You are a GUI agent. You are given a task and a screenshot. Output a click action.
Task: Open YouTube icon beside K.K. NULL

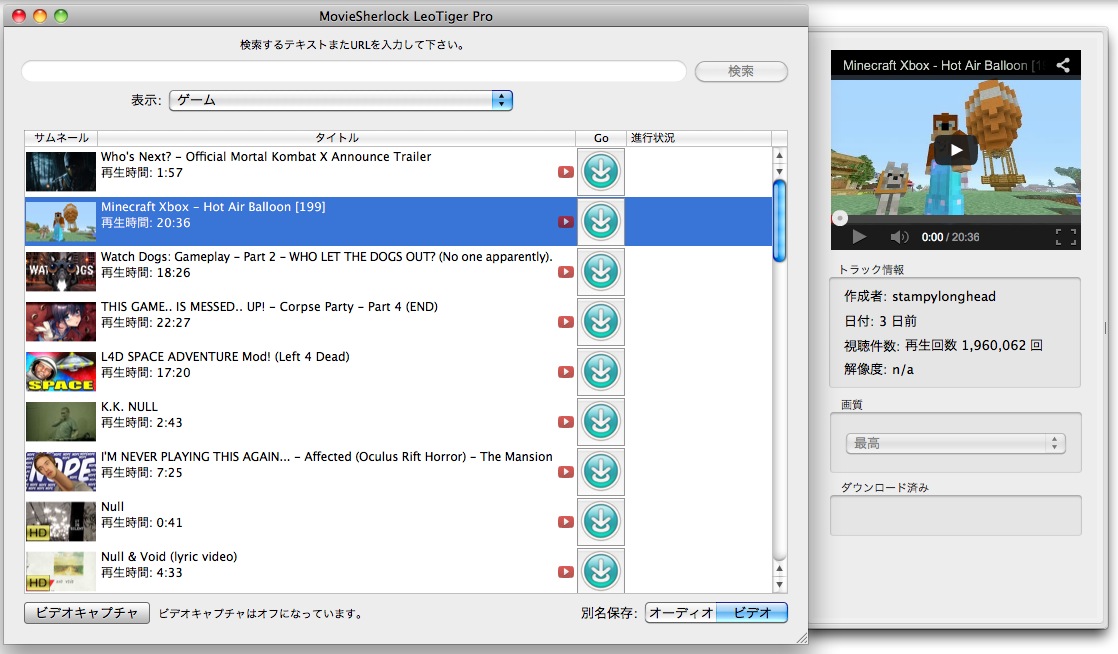click(x=566, y=422)
